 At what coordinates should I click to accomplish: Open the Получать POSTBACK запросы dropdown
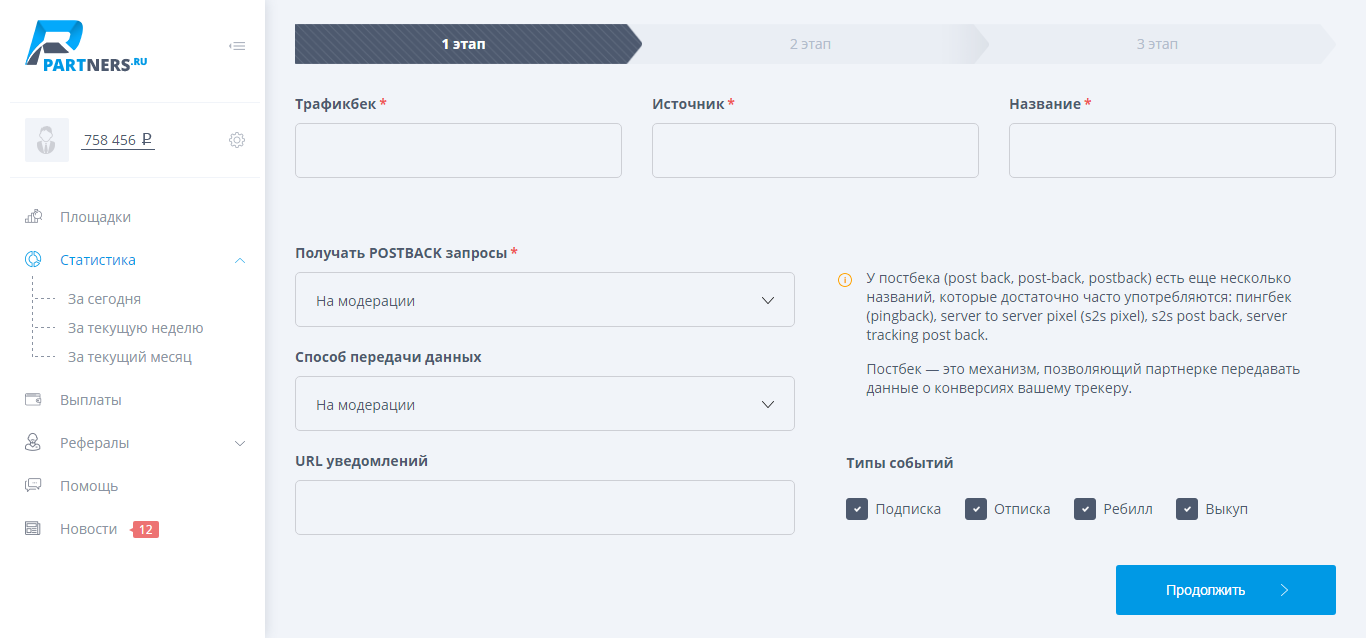pyautogui.click(x=544, y=300)
